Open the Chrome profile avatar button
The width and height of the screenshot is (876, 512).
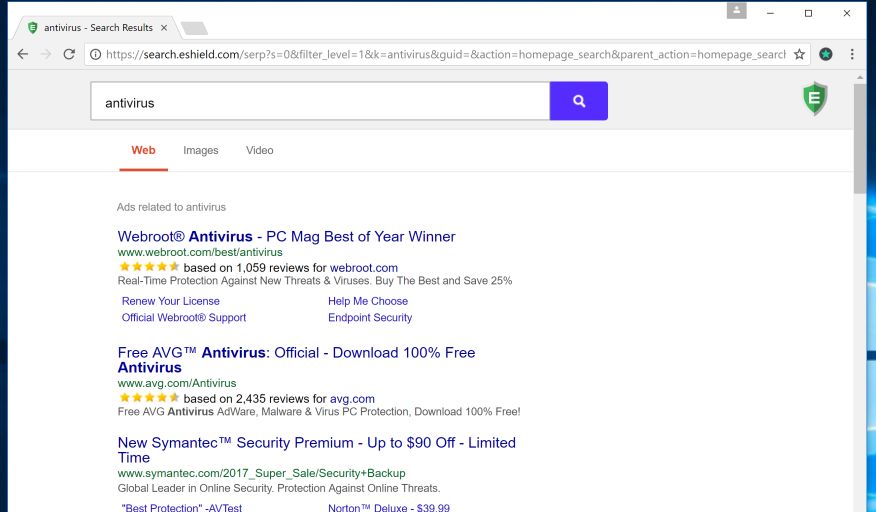click(x=736, y=10)
